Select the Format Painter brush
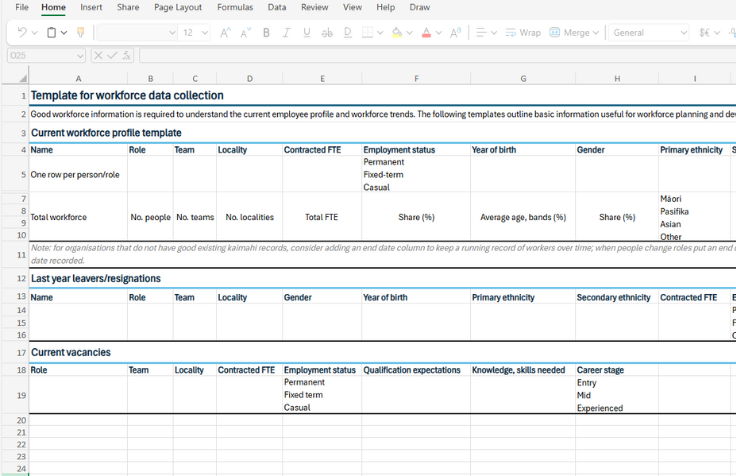Screen dimensions: 736x476 [x=80, y=33]
